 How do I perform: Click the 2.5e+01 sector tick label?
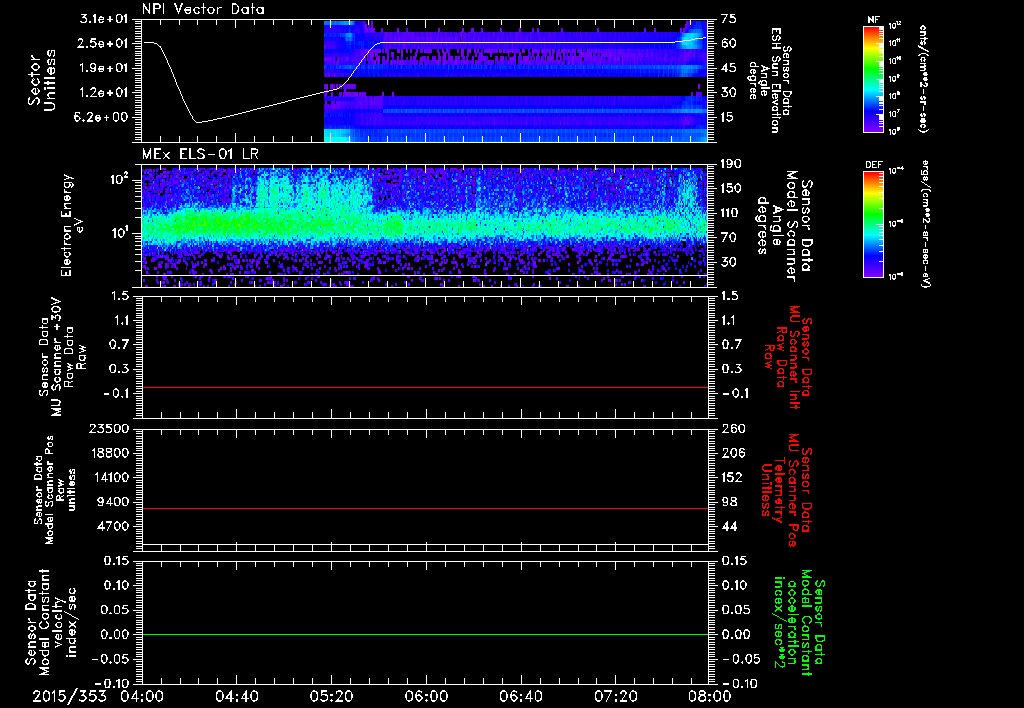[x=103, y=43]
